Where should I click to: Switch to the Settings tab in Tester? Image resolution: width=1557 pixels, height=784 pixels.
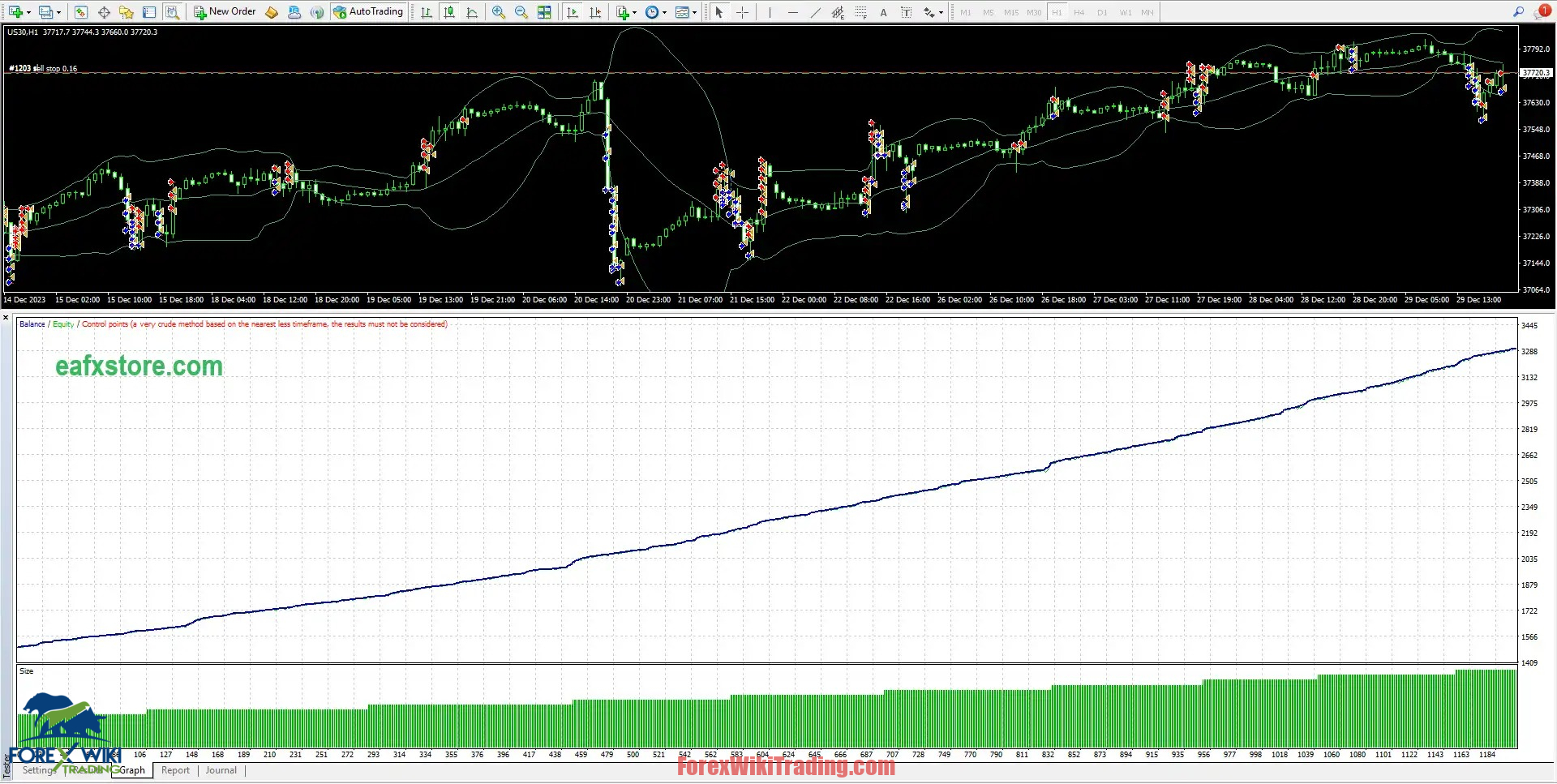pos(39,770)
